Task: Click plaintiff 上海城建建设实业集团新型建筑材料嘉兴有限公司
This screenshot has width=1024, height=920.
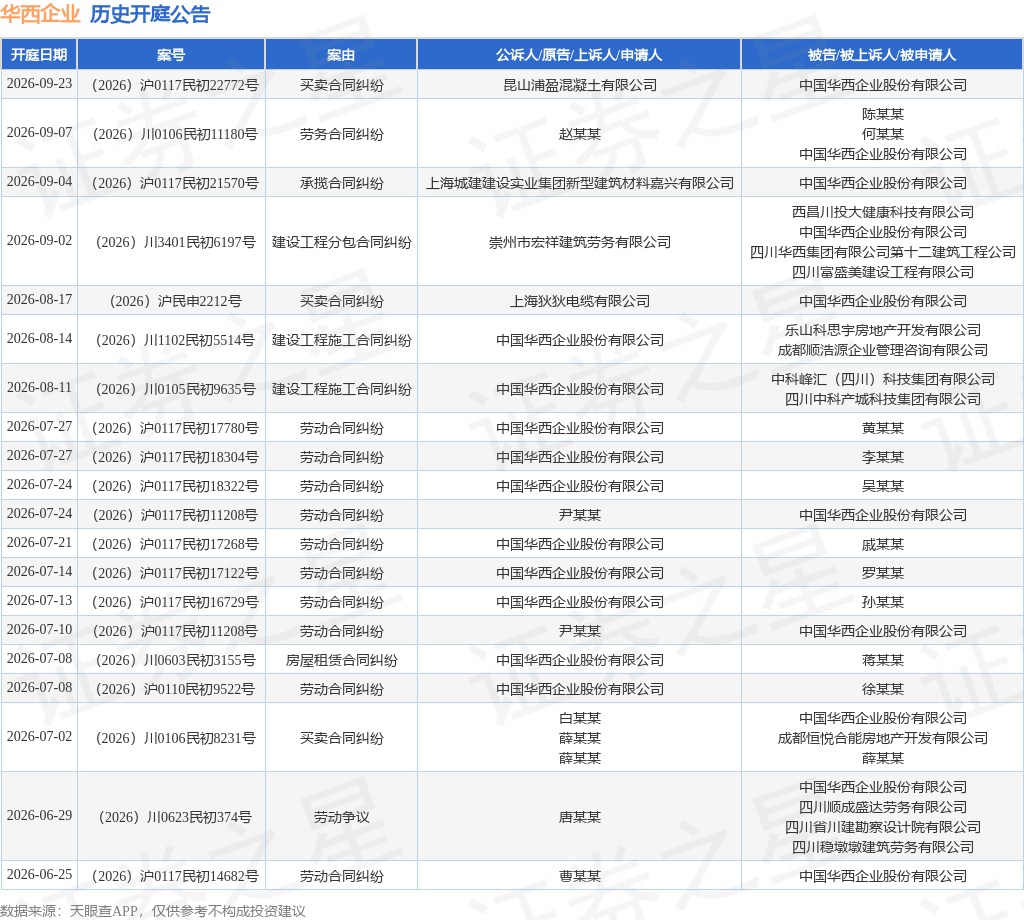Action: [580, 183]
